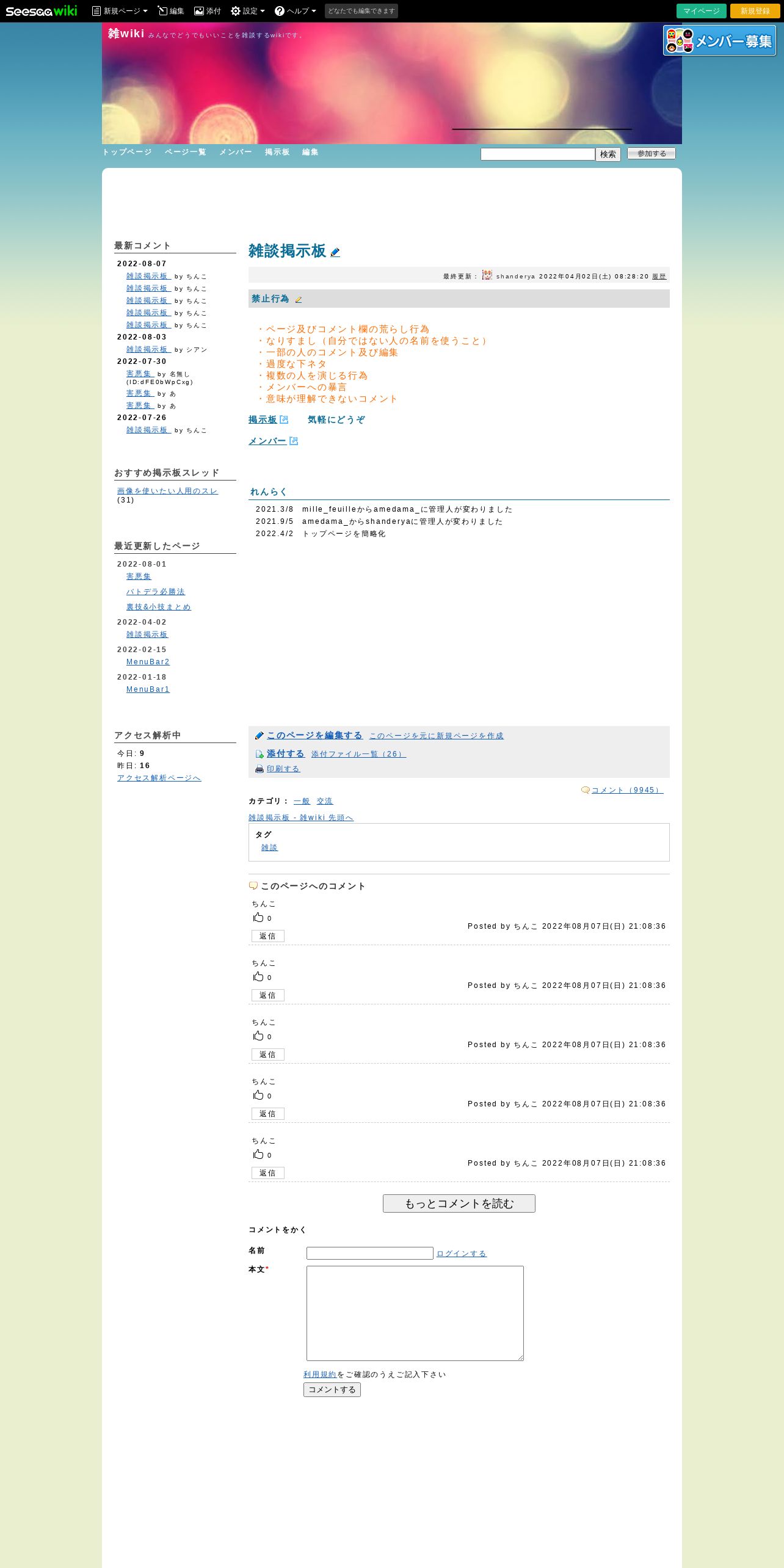
Task: Open the 一般 category link
Action: pyautogui.click(x=302, y=801)
